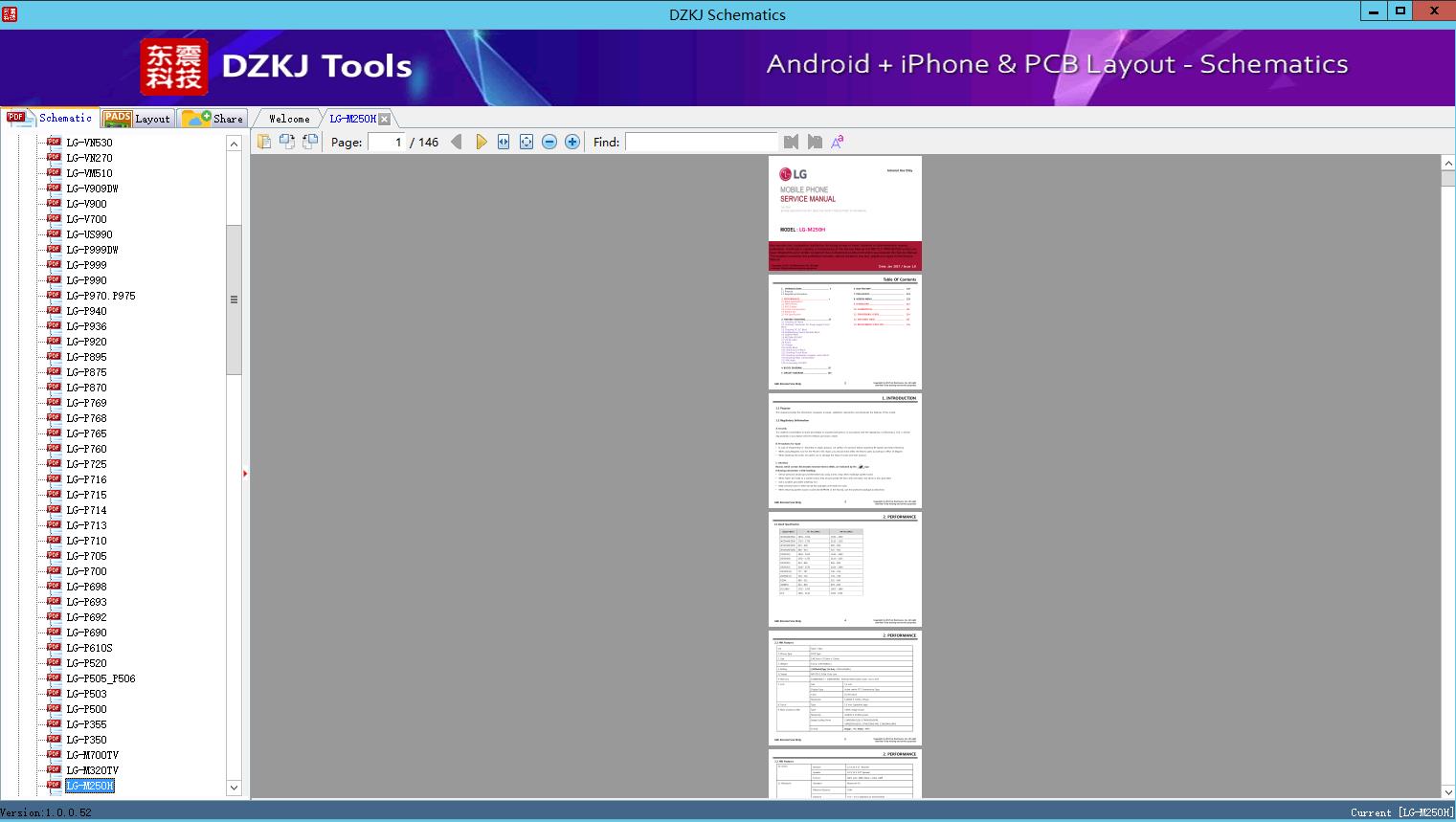Click the second overlapping-pages toolbar icon
Viewport: 1456px width, 822px height.
coord(287,142)
